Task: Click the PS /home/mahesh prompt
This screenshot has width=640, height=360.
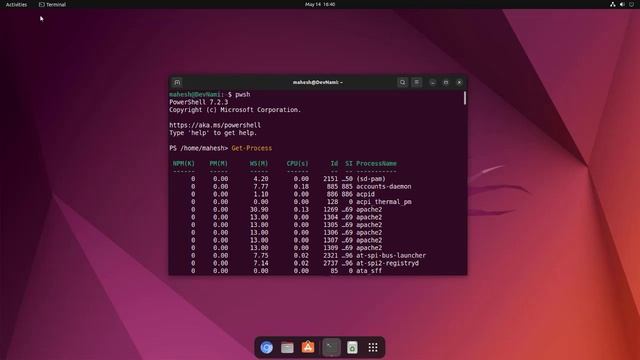Action: click(x=199, y=148)
